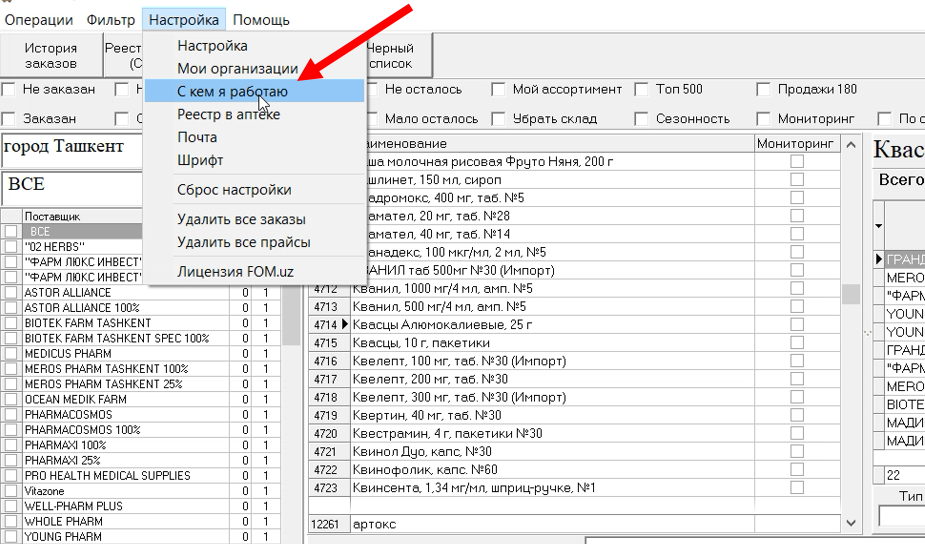Viewport: 925px width, 544px height.
Task: Enable the 'Топ 500' checkbox
Action: pos(642,90)
